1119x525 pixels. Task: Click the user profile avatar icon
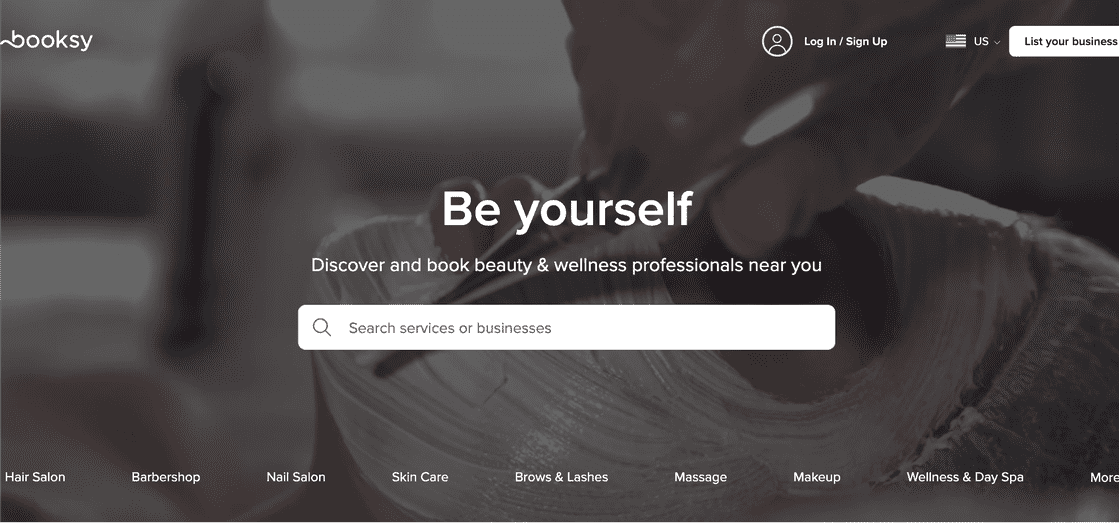click(x=777, y=41)
